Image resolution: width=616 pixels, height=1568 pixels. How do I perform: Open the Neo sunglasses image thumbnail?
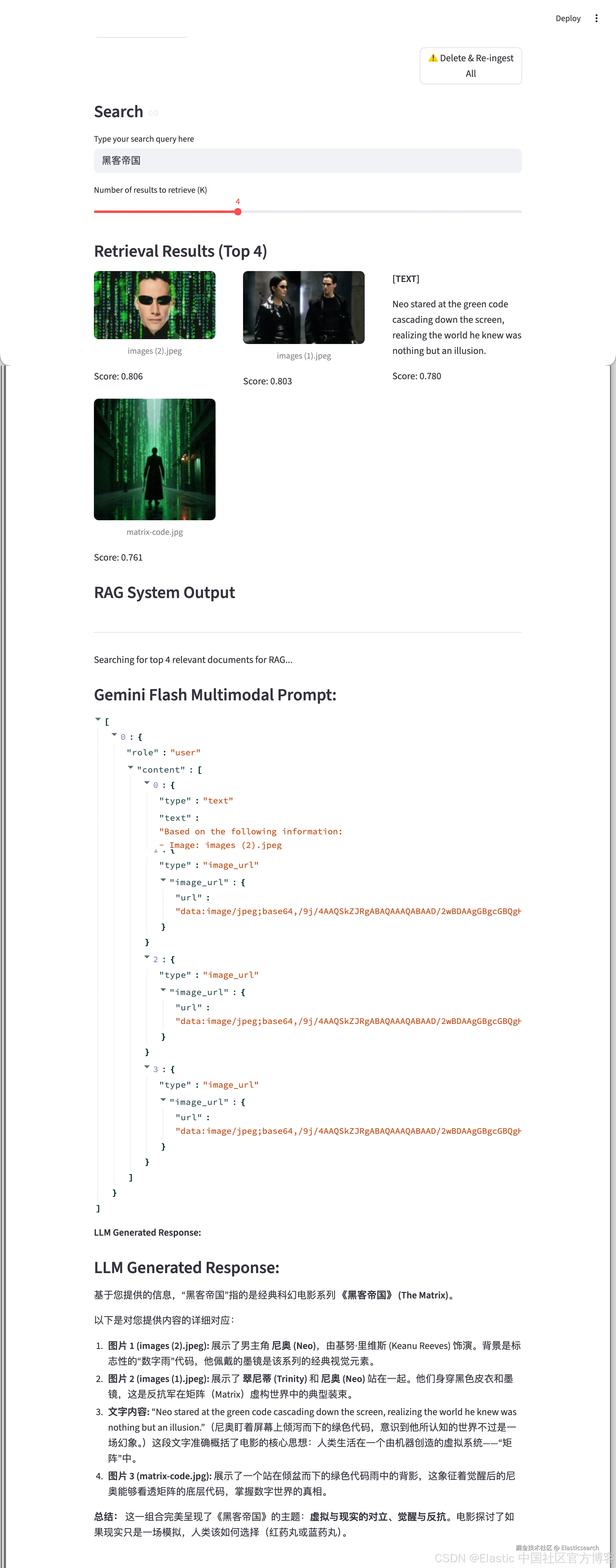(x=155, y=305)
